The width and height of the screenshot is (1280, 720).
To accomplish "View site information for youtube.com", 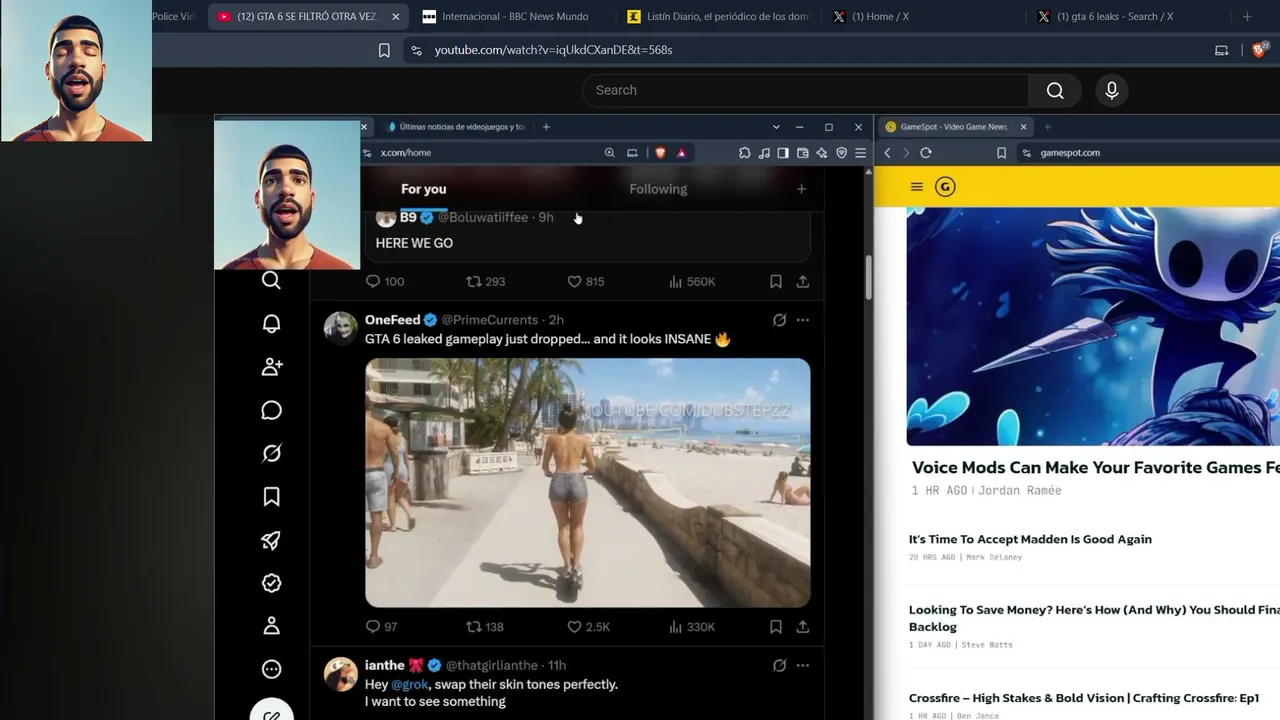I will click(416, 50).
